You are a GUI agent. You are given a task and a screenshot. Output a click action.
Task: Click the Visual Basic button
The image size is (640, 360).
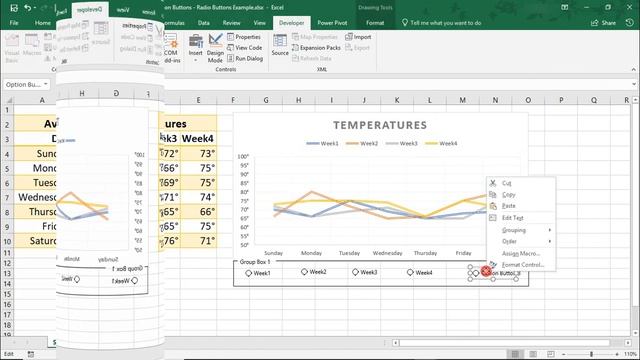(12, 48)
